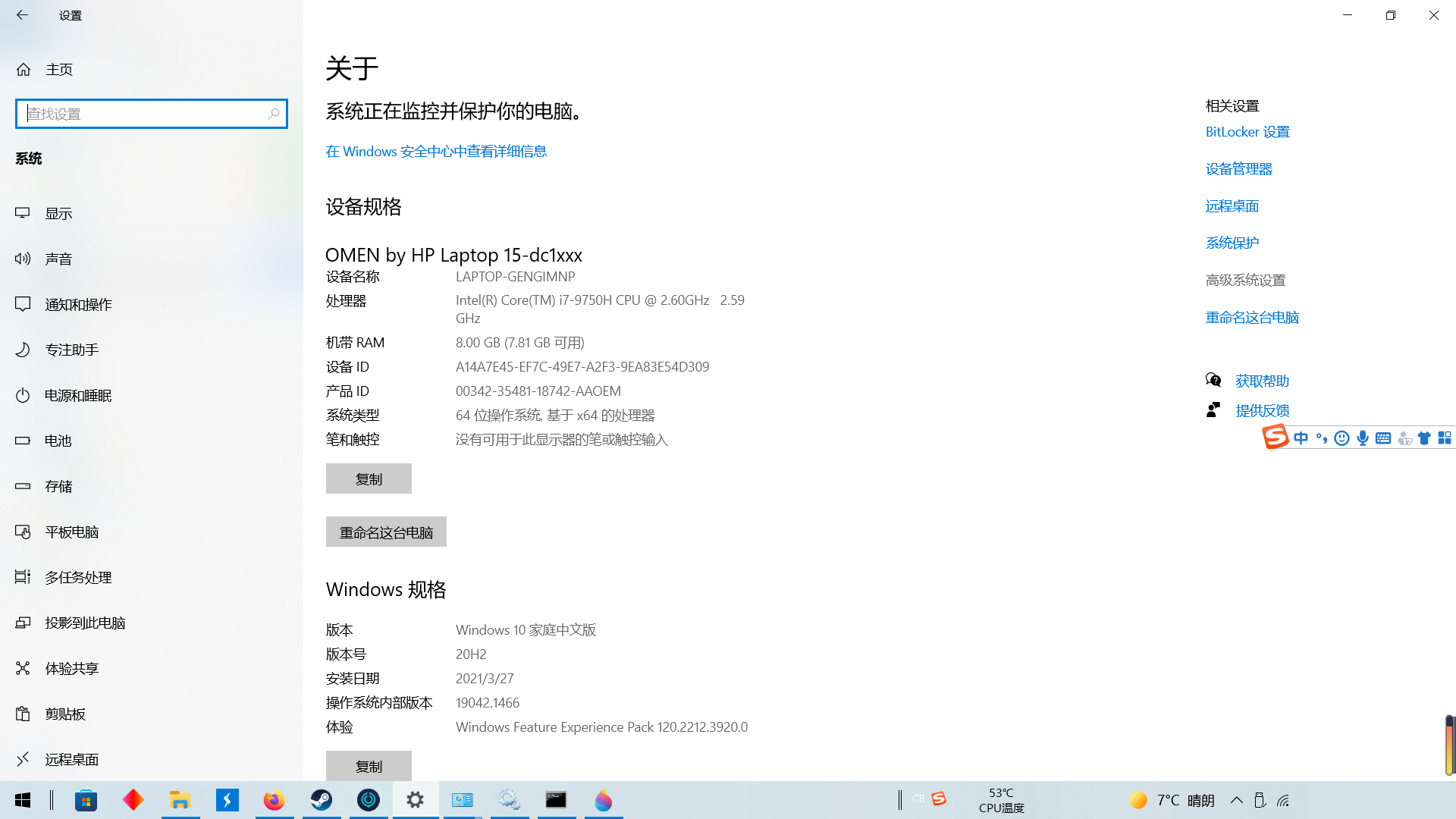The width and height of the screenshot is (1456, 819).
Task: Click Settings gear on taskbar
Action: click(415, 800)
